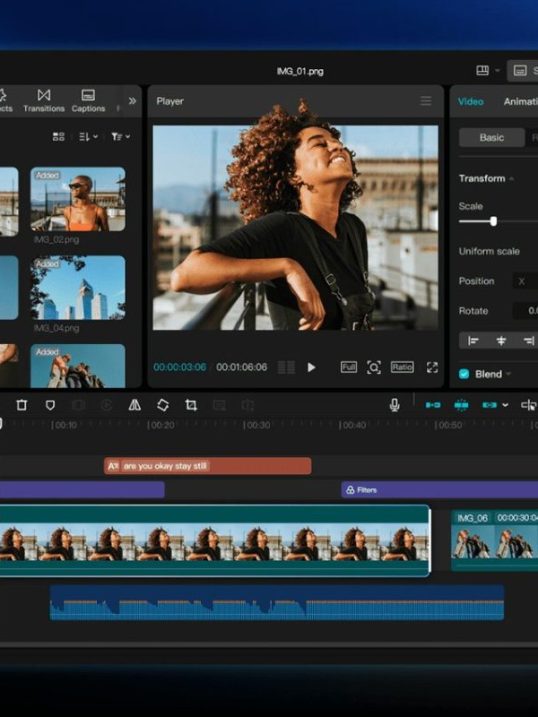Expand the hidden tabs with double chevron

coord(132,101)
